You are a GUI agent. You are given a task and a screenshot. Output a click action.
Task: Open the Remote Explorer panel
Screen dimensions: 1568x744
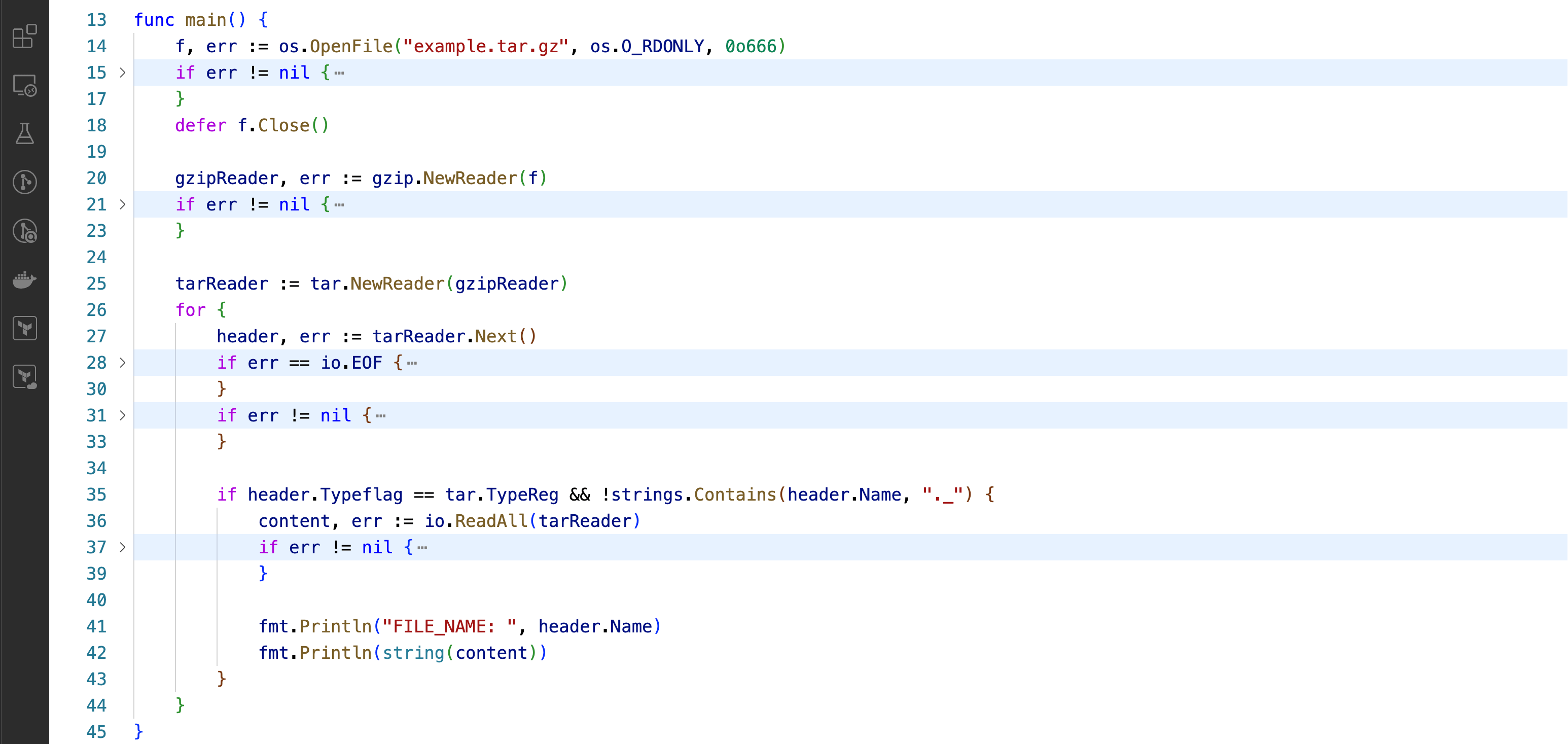coord(24,85)
